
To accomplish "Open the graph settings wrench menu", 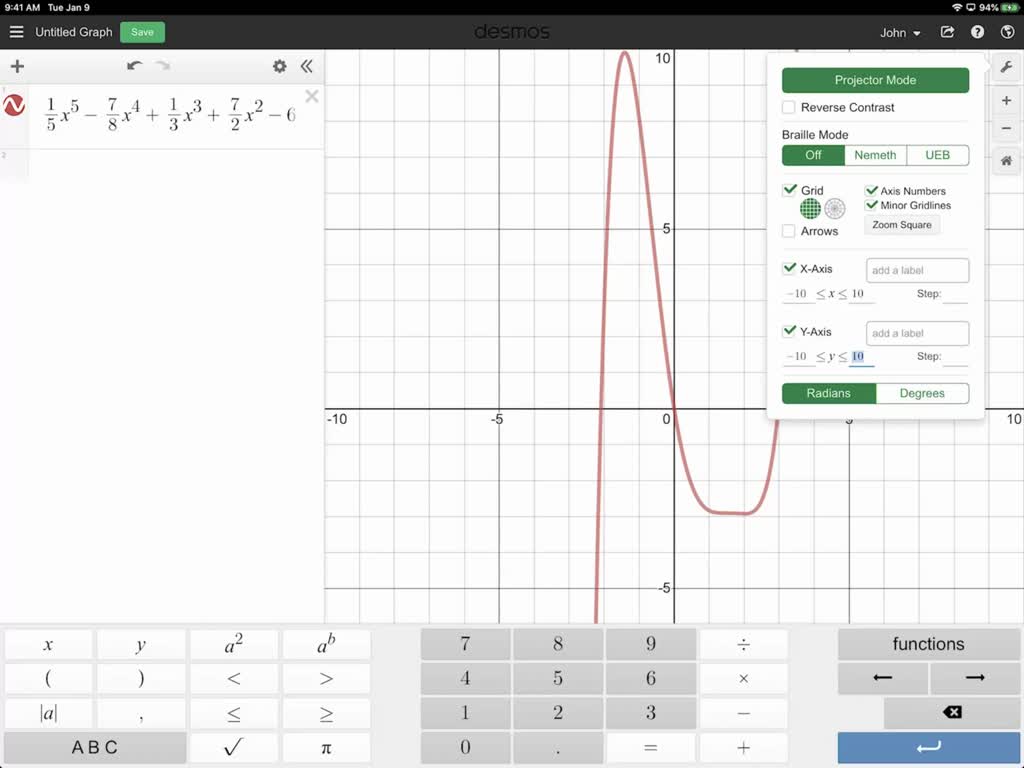I will pyautogui.click(x=1006, y=66).
